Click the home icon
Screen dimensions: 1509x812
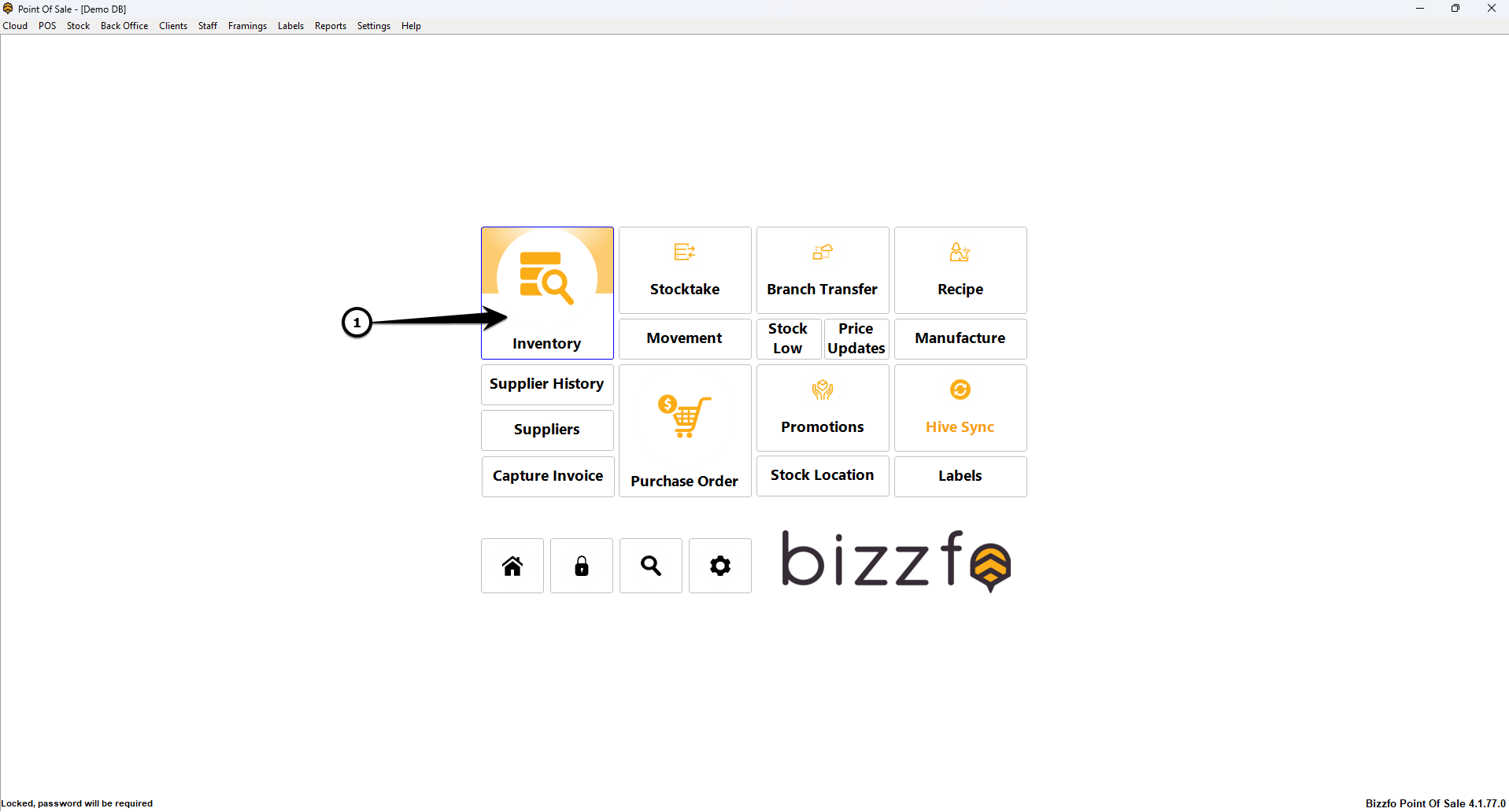pos(512,565)
